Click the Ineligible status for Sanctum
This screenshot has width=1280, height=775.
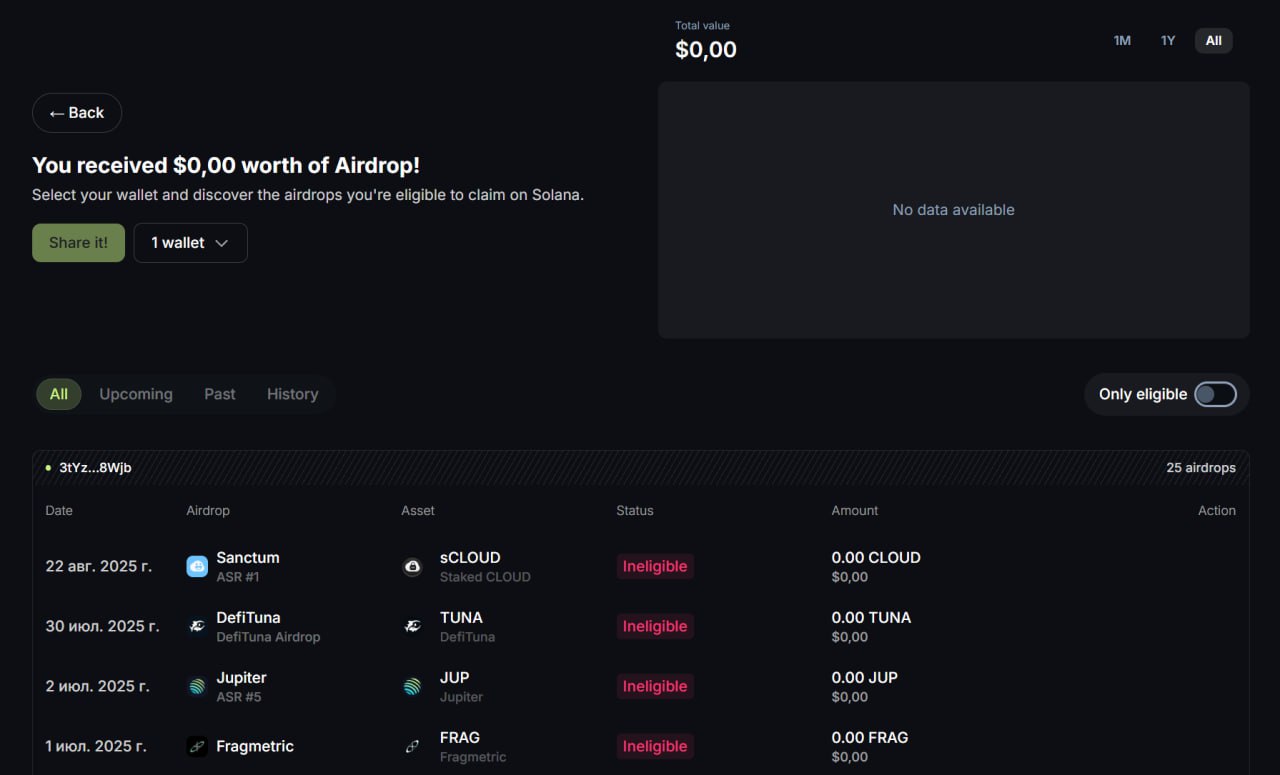[655, 567]
